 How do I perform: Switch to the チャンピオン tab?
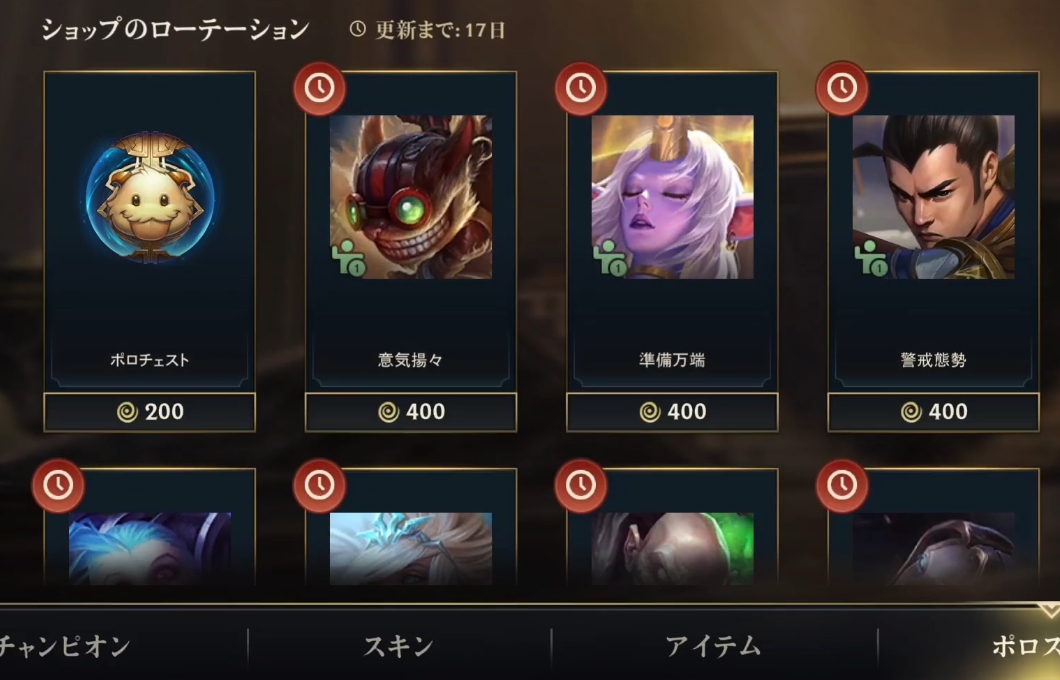coord(64,646)
